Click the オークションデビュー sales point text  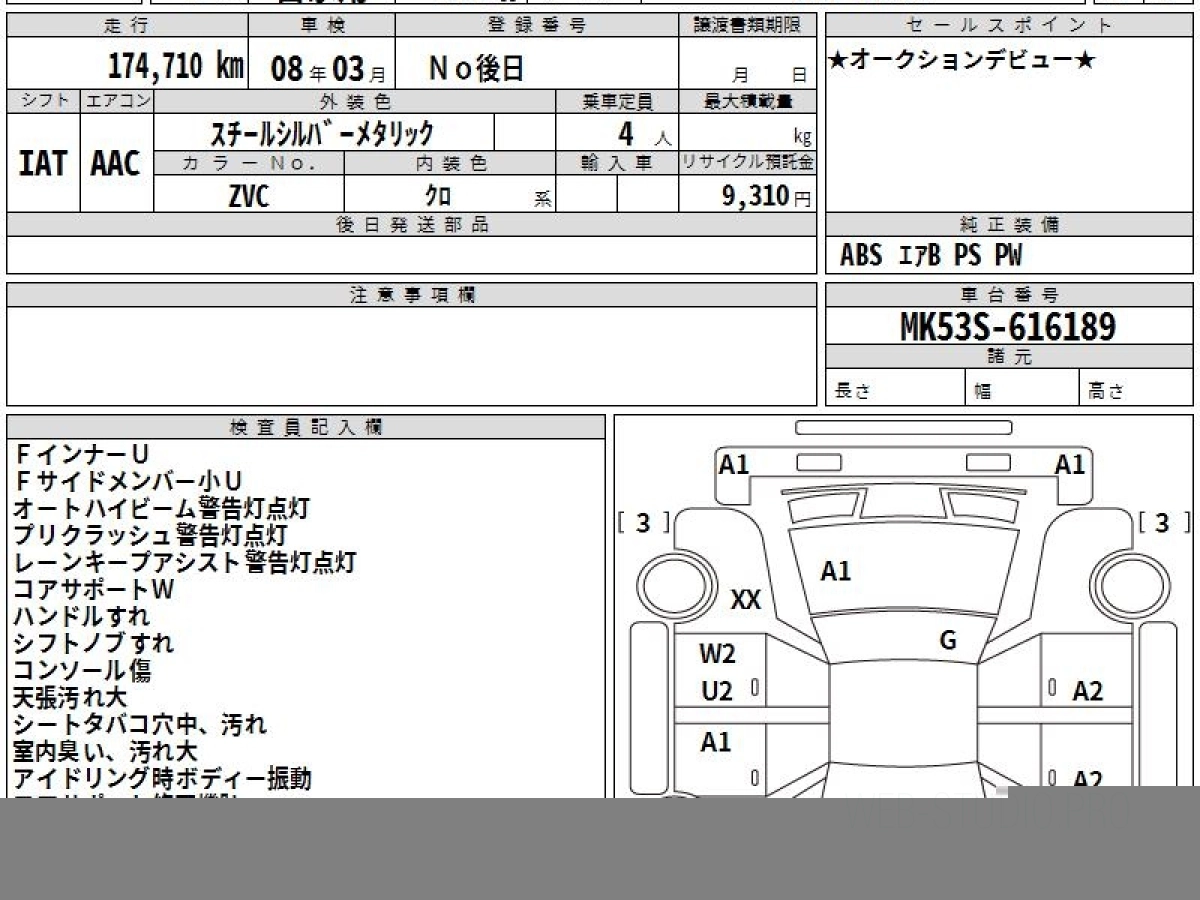click(961, 62)
